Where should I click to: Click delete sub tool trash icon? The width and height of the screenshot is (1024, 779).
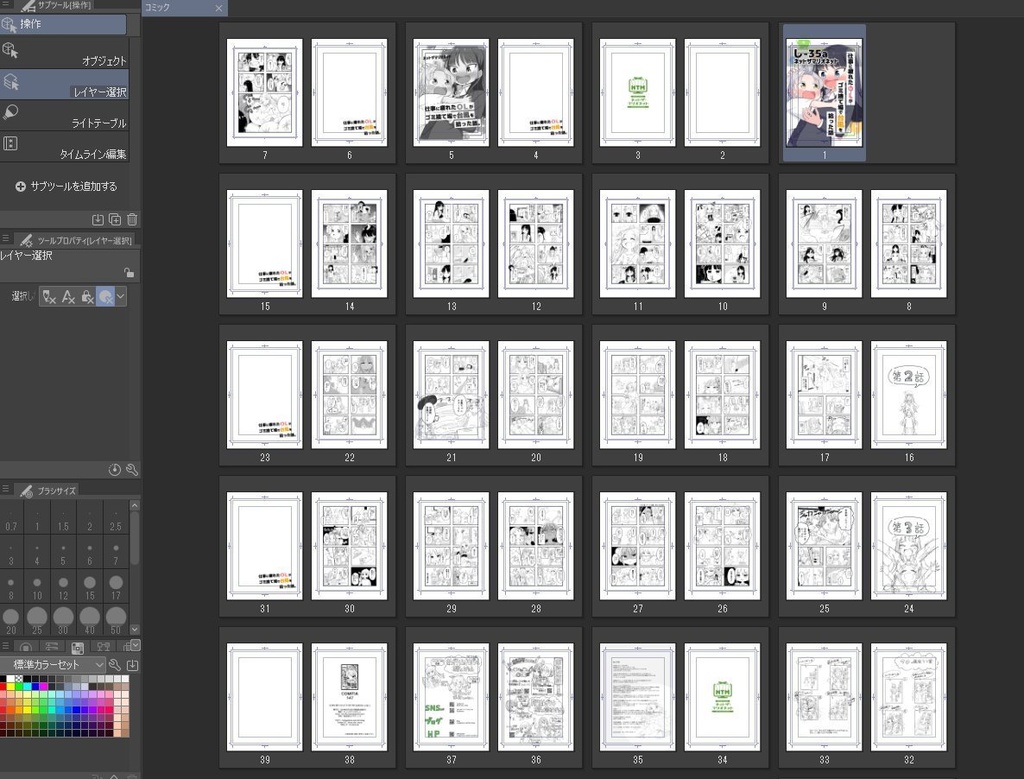pos(132,219)
